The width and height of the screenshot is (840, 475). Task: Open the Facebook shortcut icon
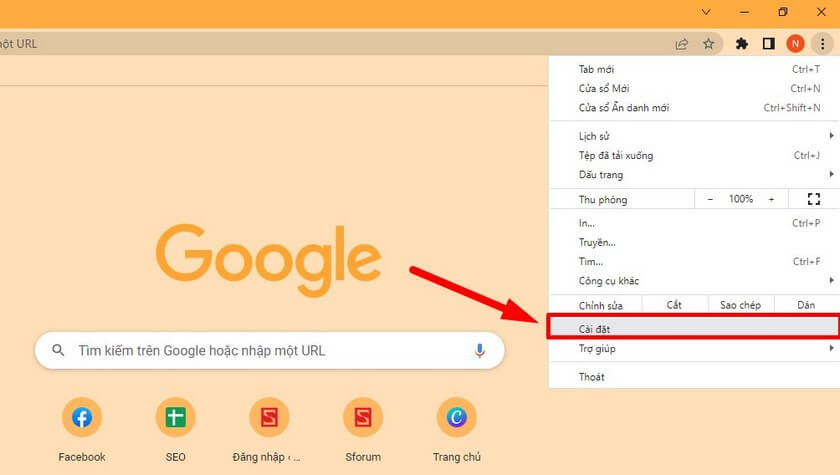click(82, 418)
